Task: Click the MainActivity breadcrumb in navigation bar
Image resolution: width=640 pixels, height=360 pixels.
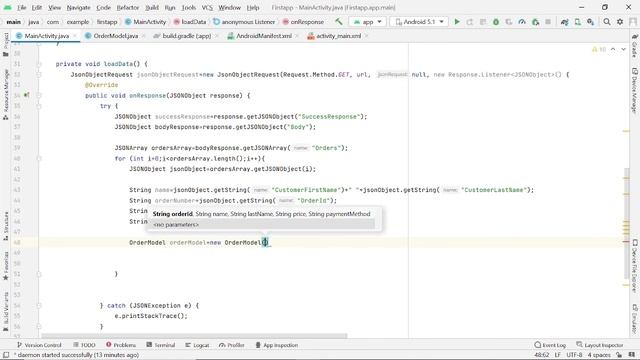Action: 146,22
